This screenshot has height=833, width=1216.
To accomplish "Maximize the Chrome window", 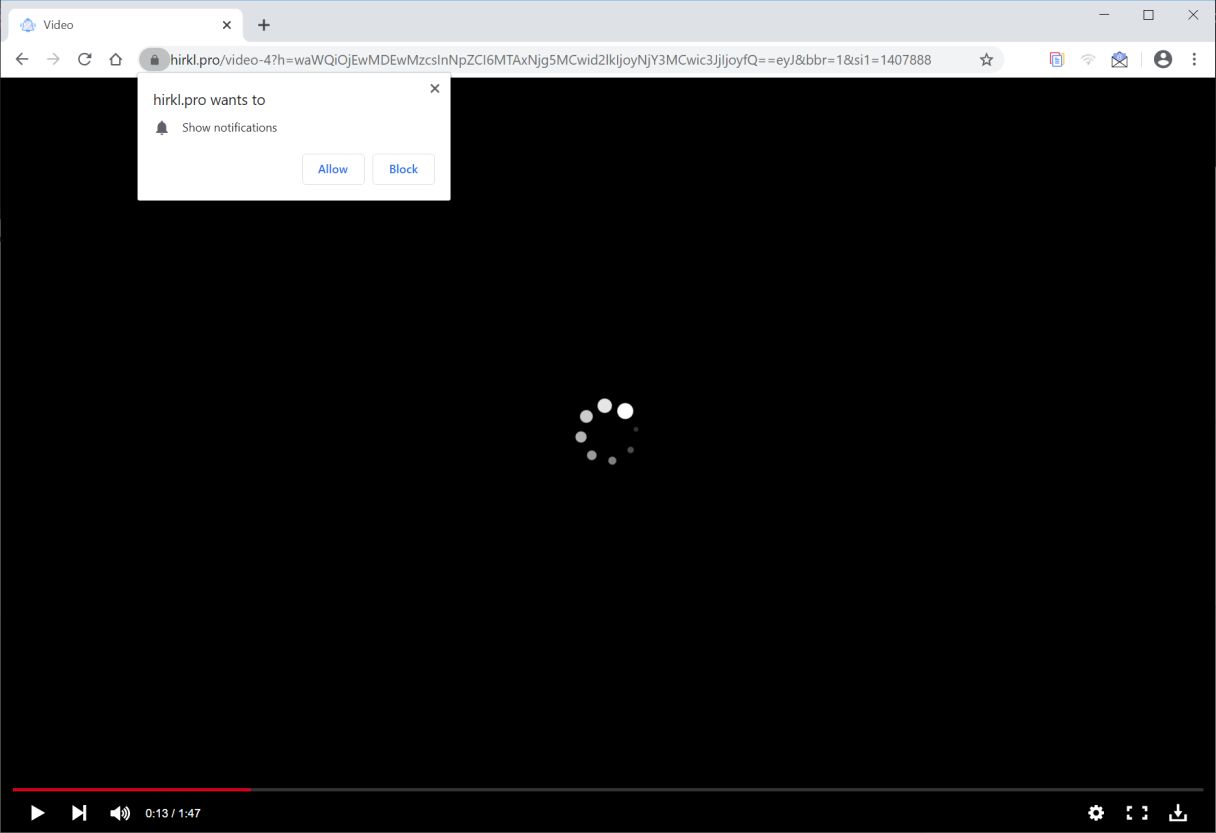I will [x=1148, y=15].
